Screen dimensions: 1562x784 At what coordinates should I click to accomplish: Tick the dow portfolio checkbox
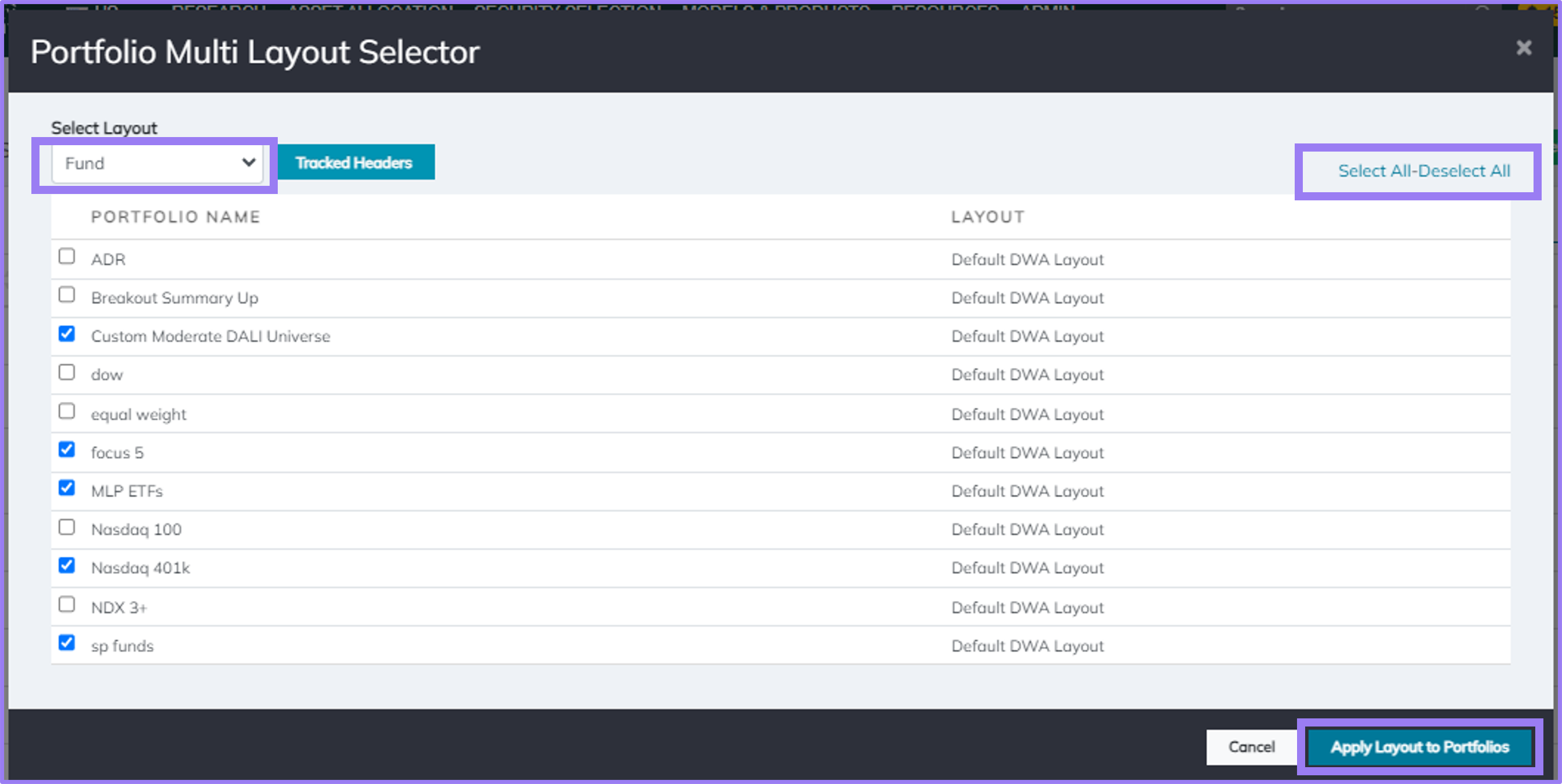tap(67, 372)
